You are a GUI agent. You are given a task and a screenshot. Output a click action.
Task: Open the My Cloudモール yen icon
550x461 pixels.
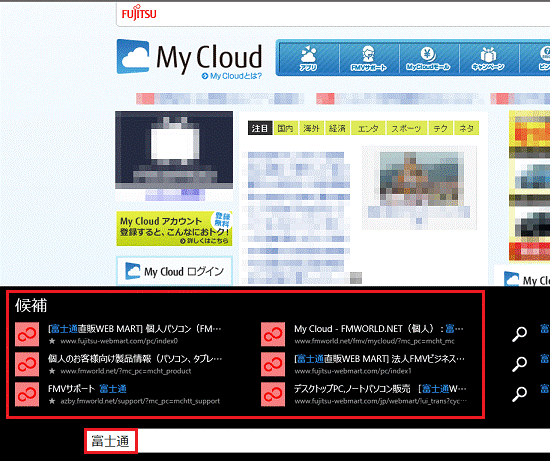pyautogui.click(x=428, y=58)
